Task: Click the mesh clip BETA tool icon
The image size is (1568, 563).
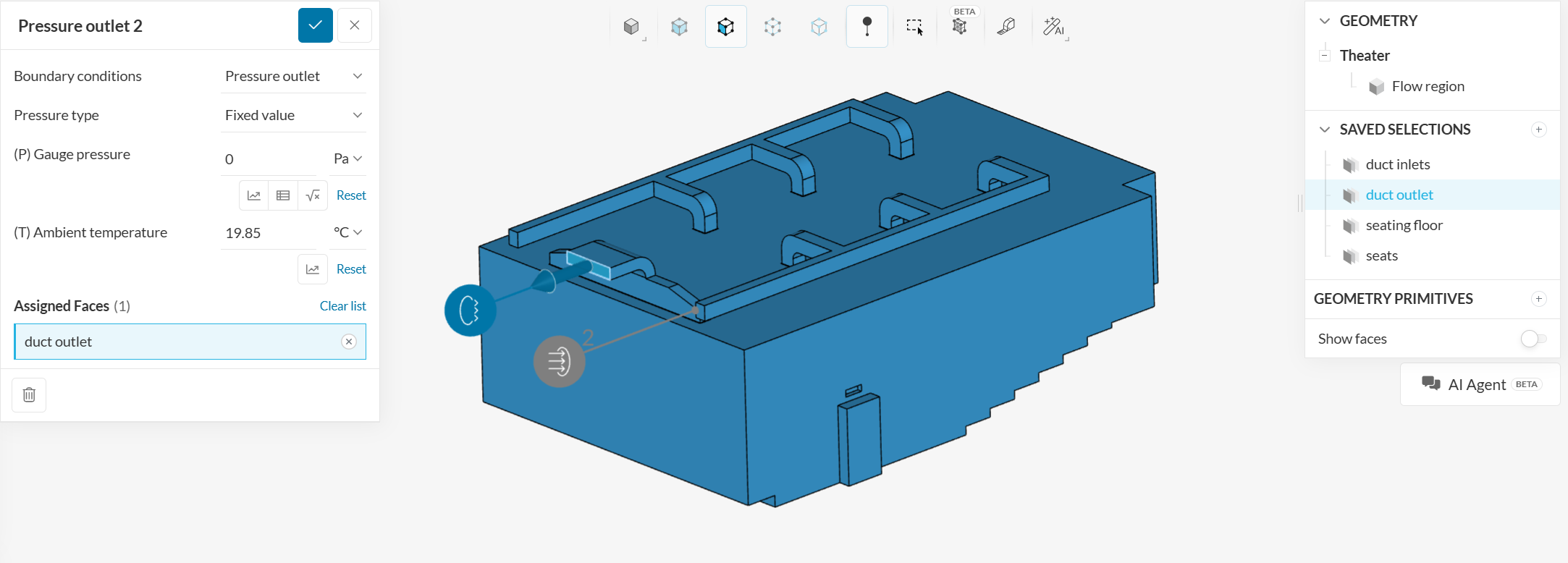Action: tap(960, 27)
